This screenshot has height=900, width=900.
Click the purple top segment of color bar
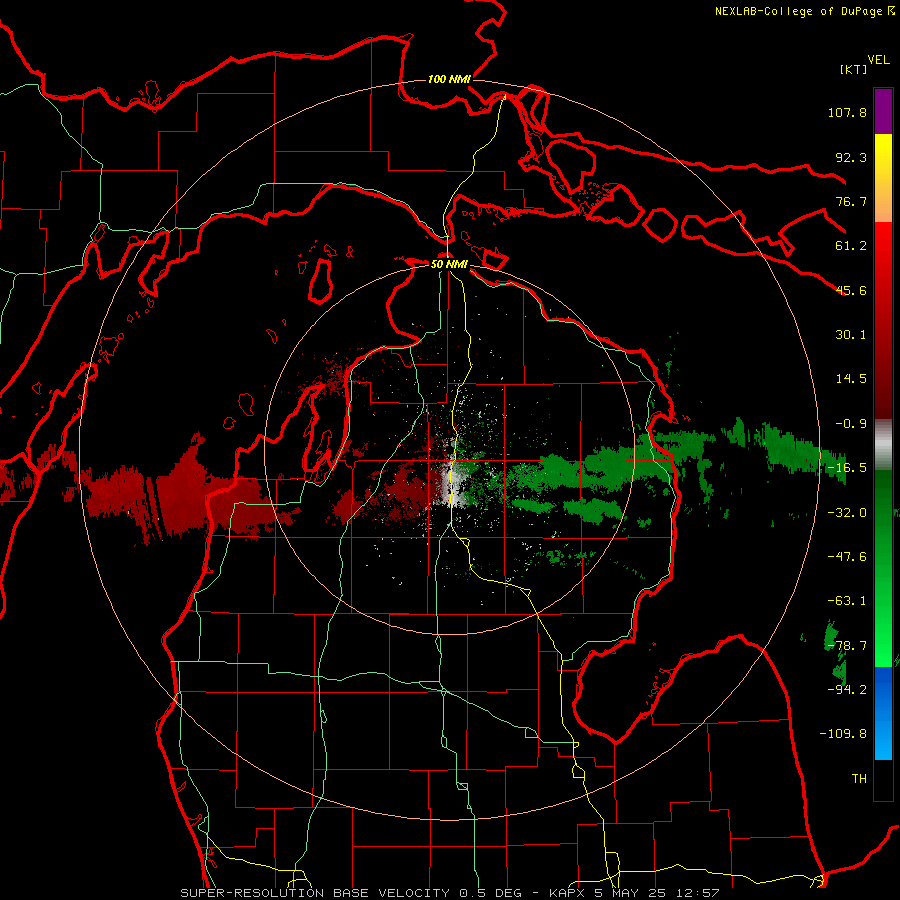coord(883,111)
